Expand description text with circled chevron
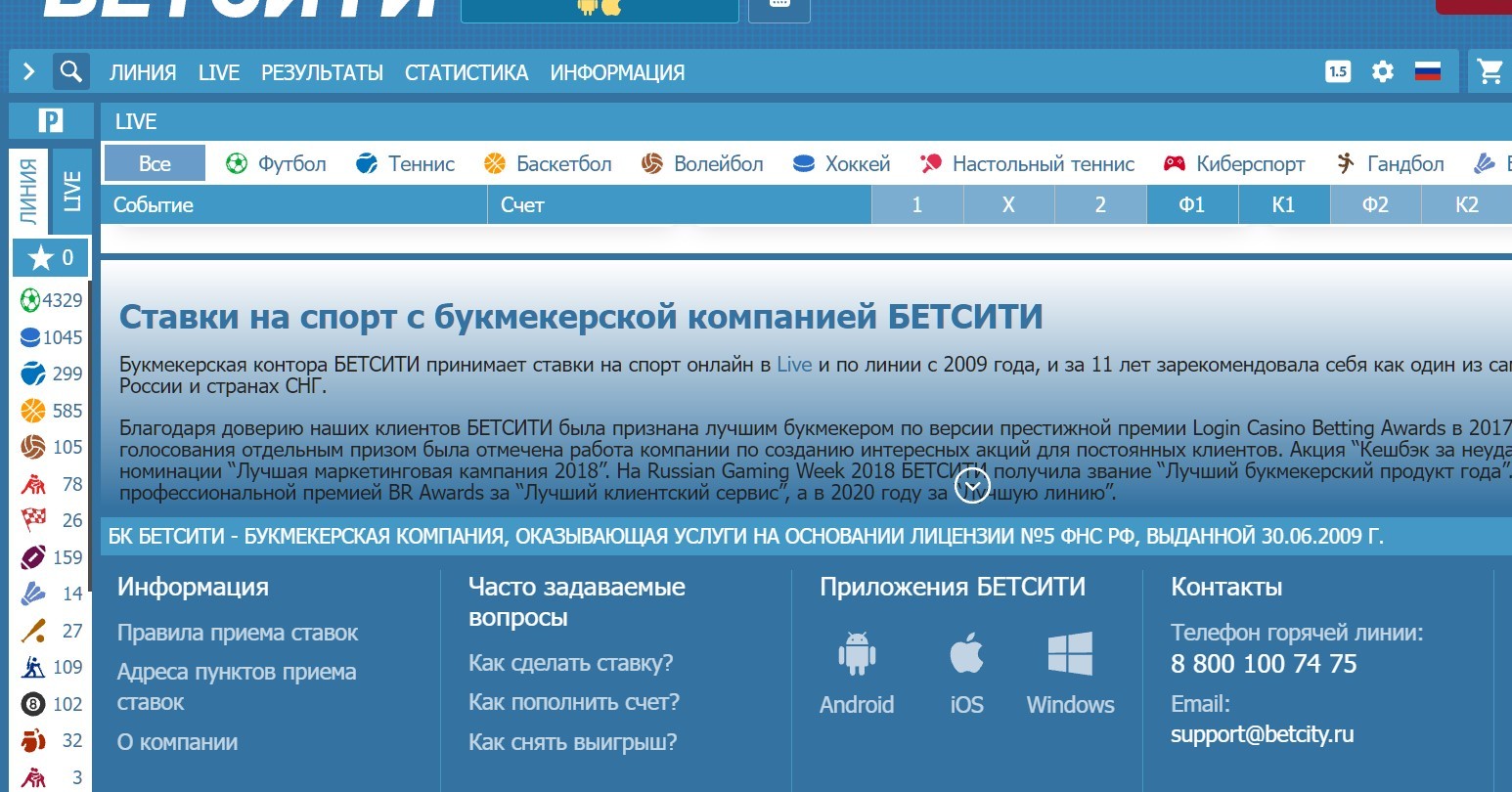Image resolution: width=1512 pixels, height=792 pixels. (x=972, y=485)
